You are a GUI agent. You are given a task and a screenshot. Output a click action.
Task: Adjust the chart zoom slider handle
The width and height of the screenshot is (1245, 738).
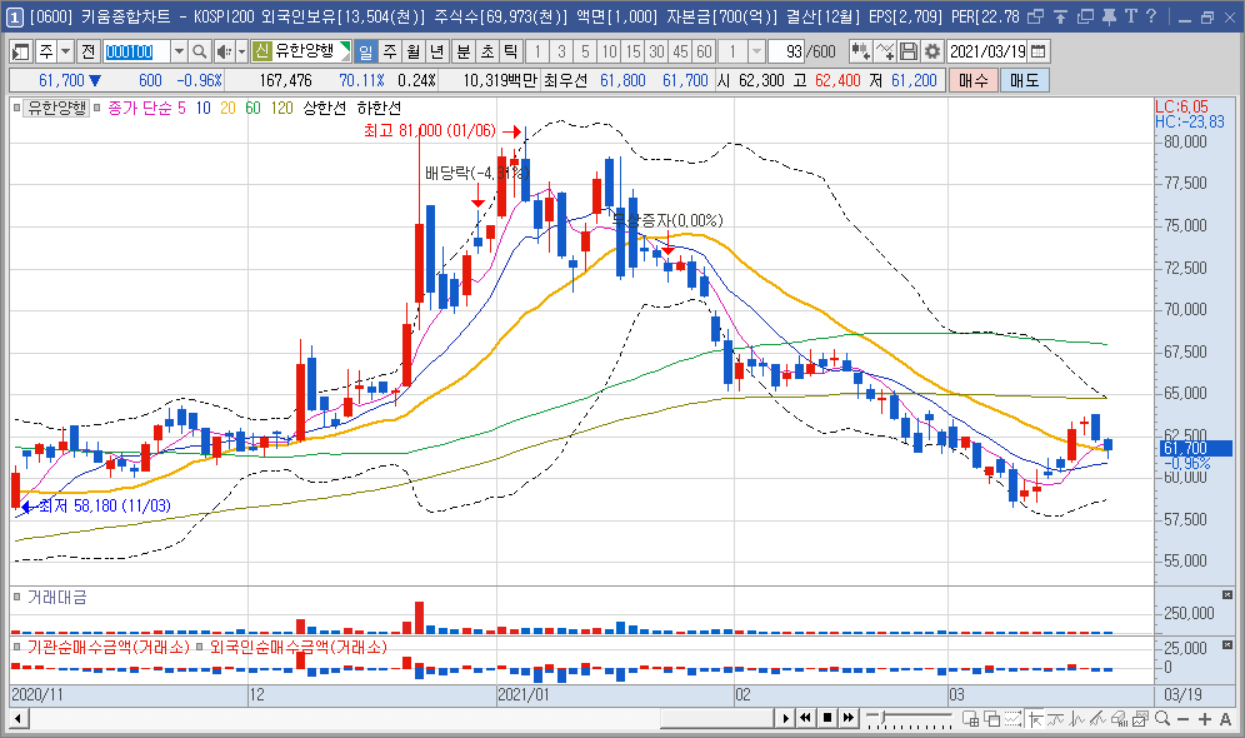883,717
